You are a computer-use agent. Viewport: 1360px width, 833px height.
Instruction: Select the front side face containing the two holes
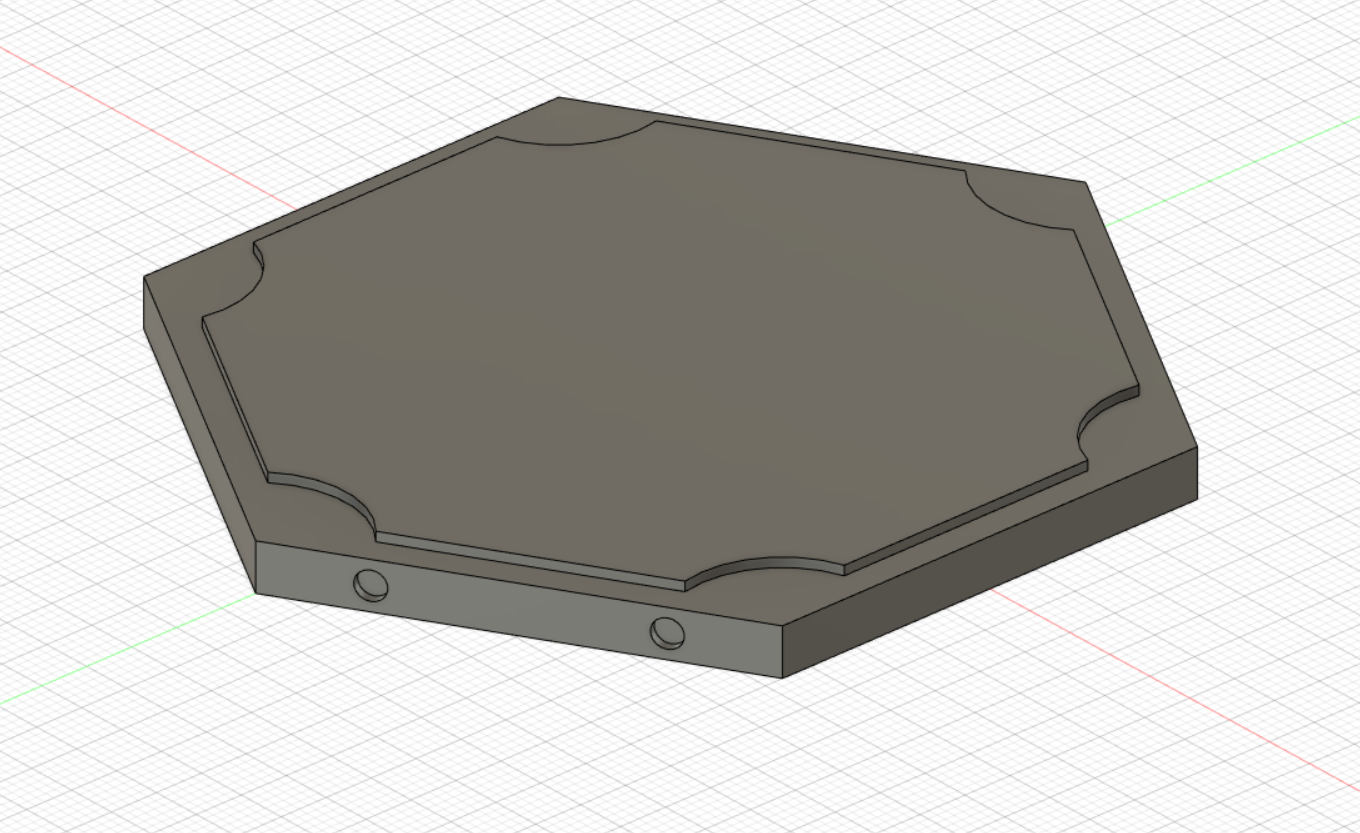pos(520,610)
